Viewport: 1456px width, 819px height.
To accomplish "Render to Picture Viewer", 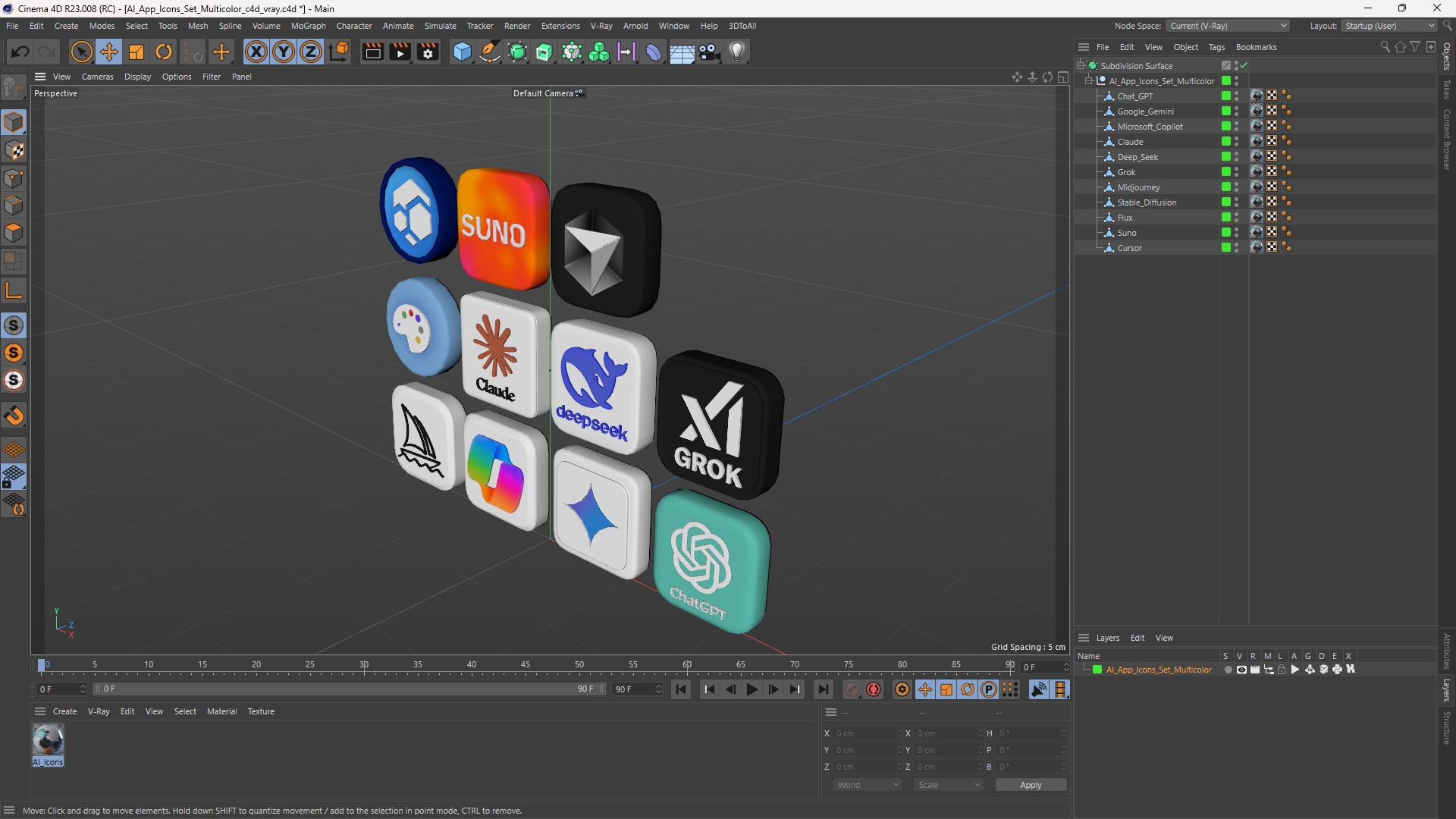I will pos(400,52).
